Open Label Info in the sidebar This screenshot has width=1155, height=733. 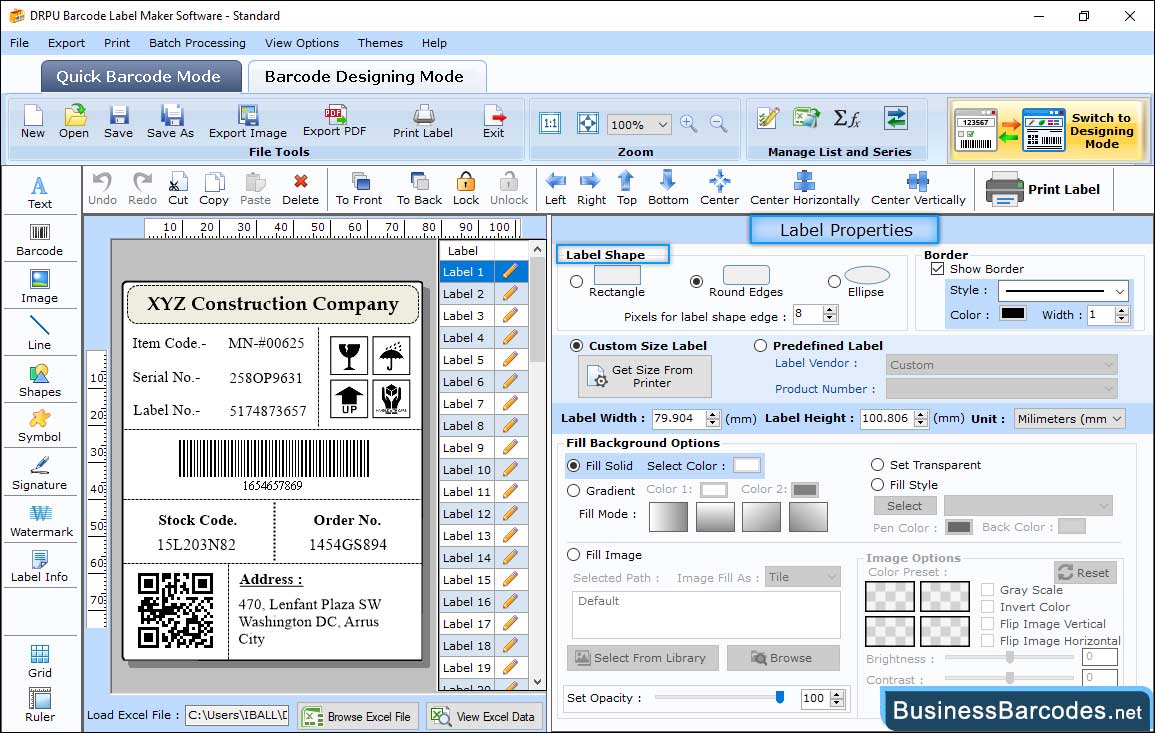point(40,567)
